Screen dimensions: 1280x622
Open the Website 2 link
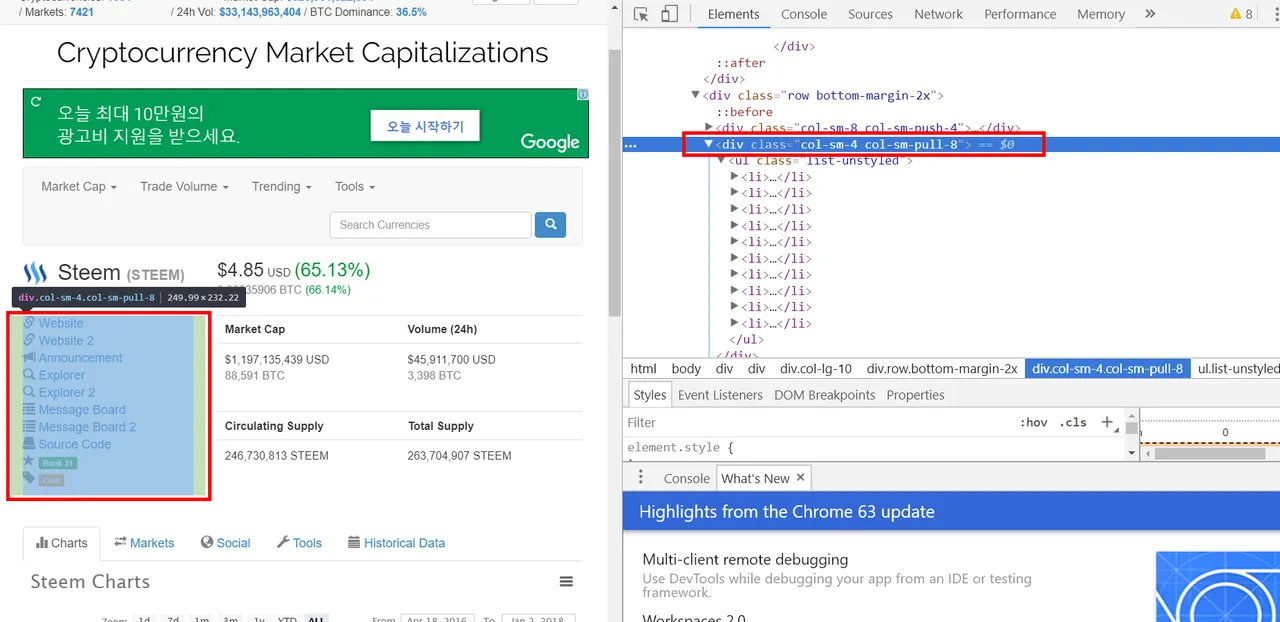click(66, 340)
